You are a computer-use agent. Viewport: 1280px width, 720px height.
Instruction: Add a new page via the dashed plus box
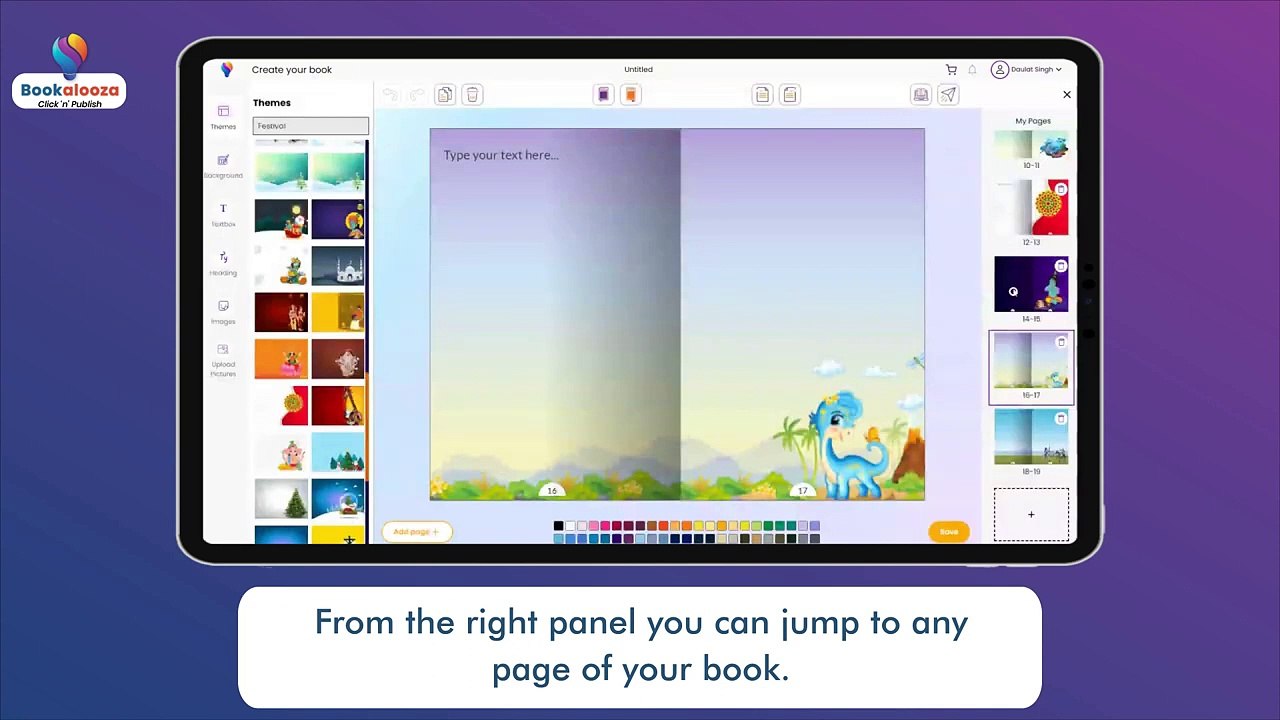click(x=1031, y=515)
